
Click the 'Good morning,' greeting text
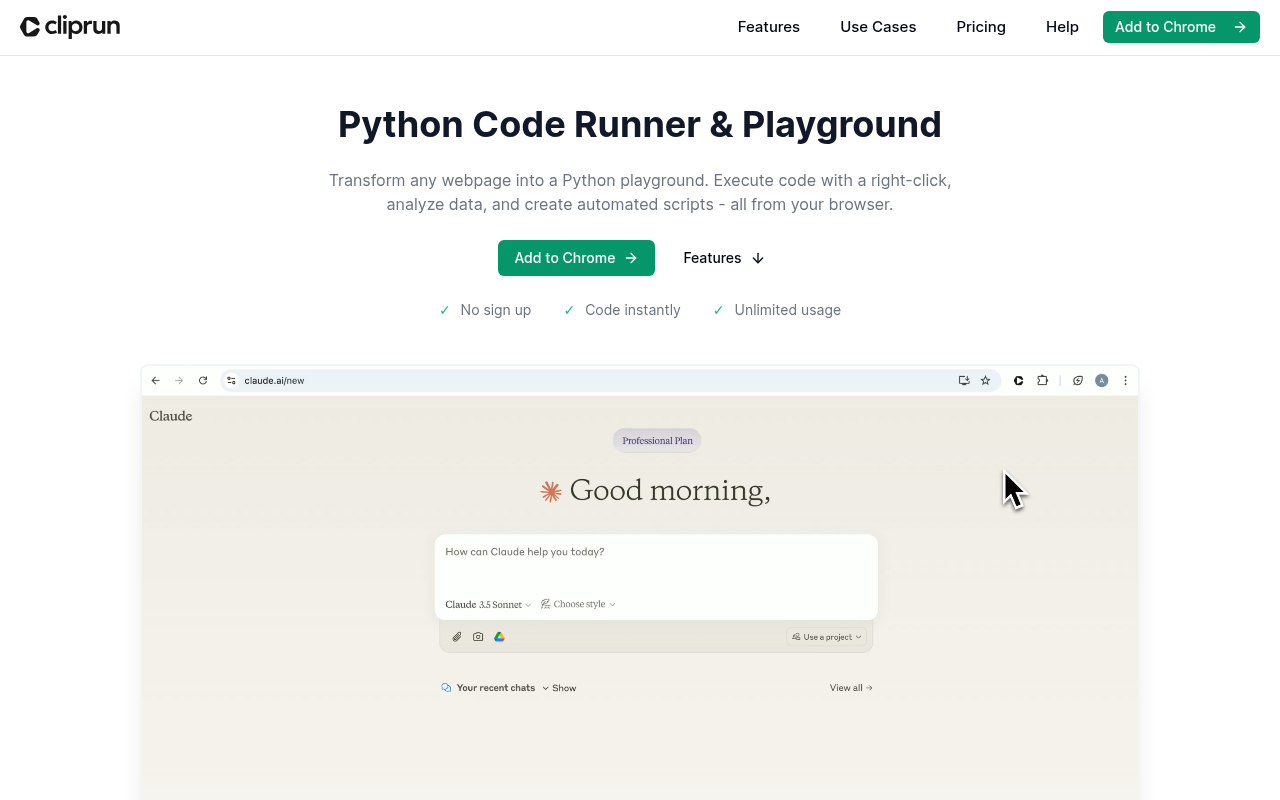click(x=670, y=491)
